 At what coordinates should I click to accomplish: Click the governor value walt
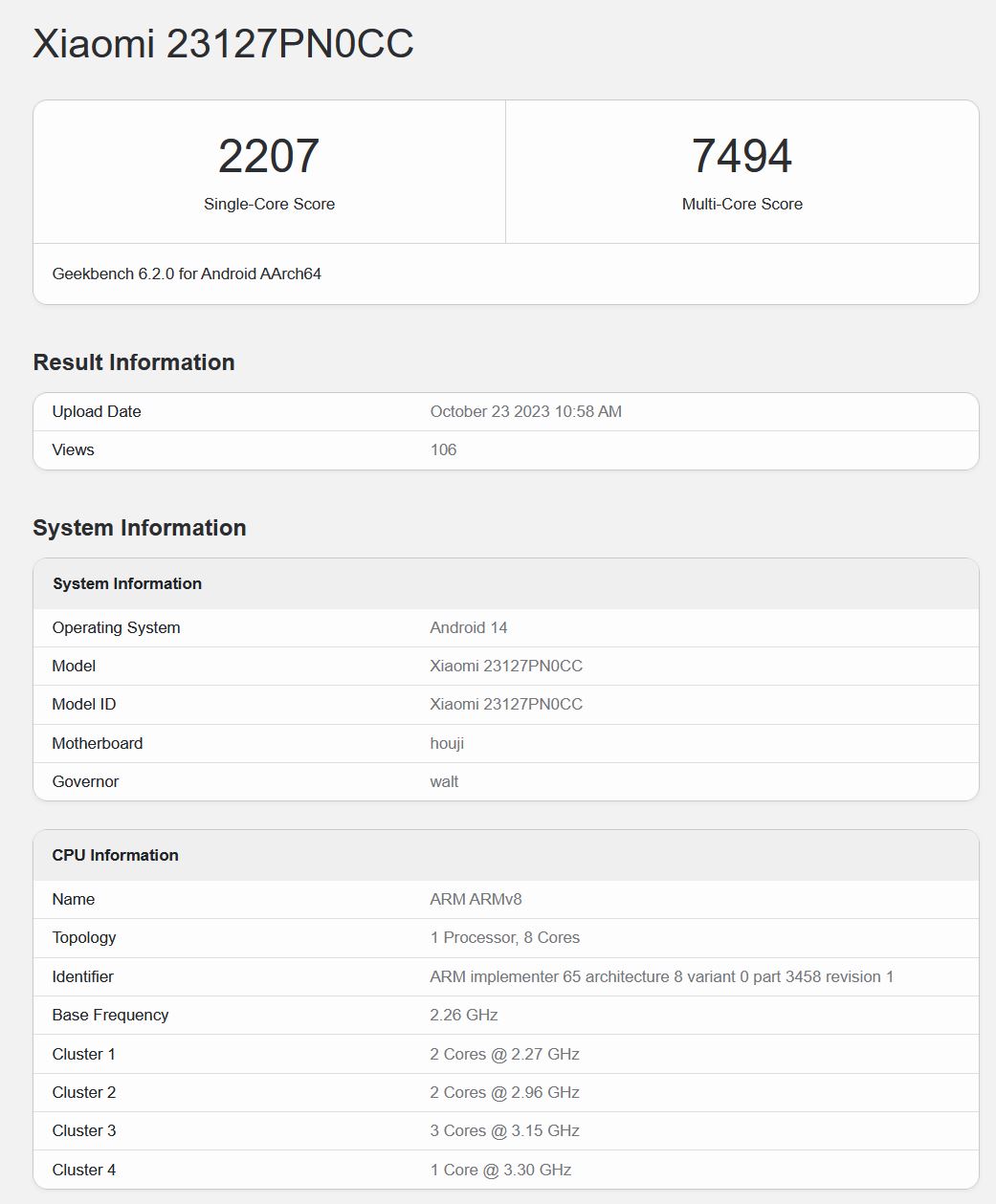[x=444, y=781]
